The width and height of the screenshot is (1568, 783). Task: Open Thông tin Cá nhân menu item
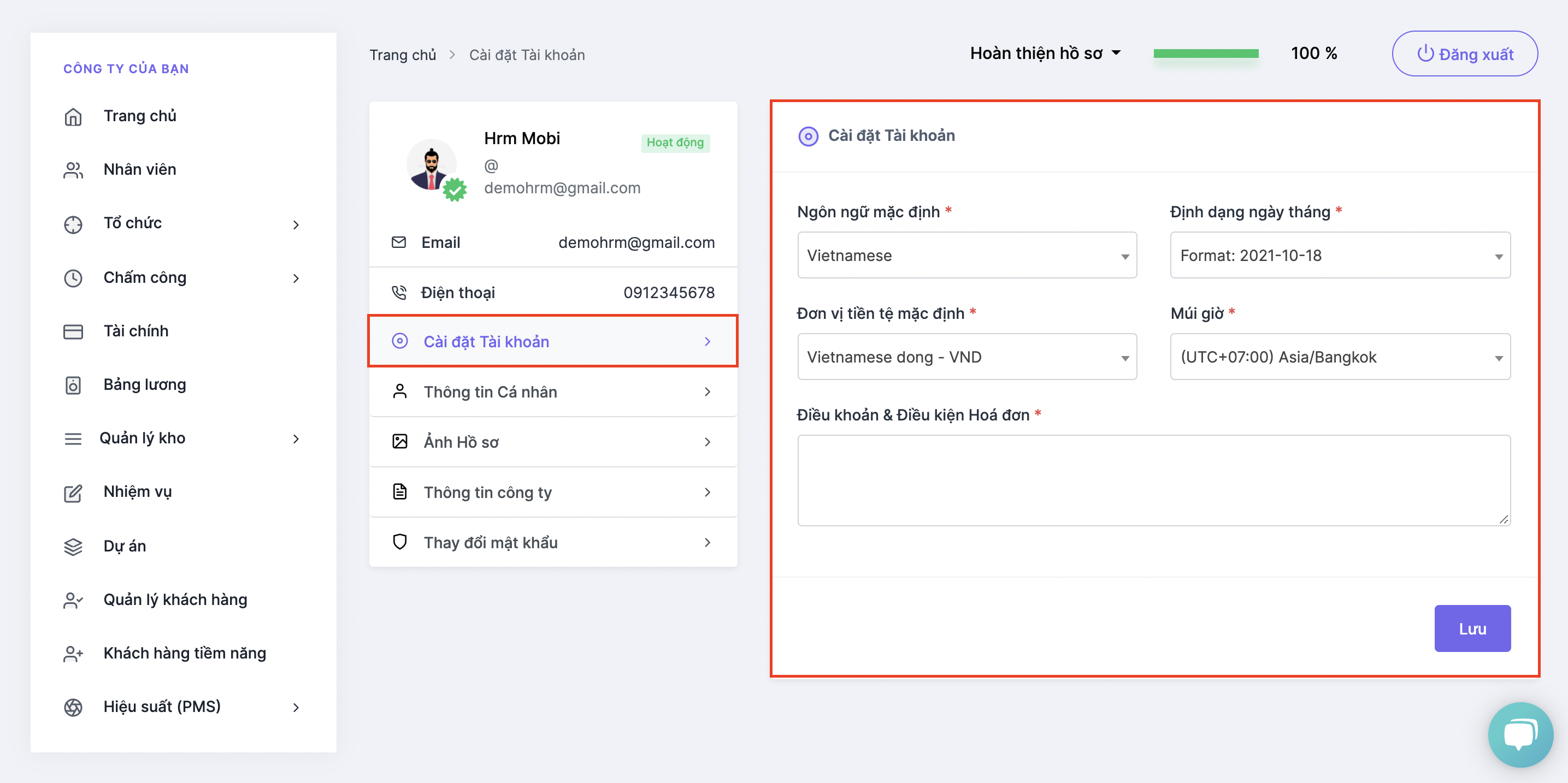point(553,391)
